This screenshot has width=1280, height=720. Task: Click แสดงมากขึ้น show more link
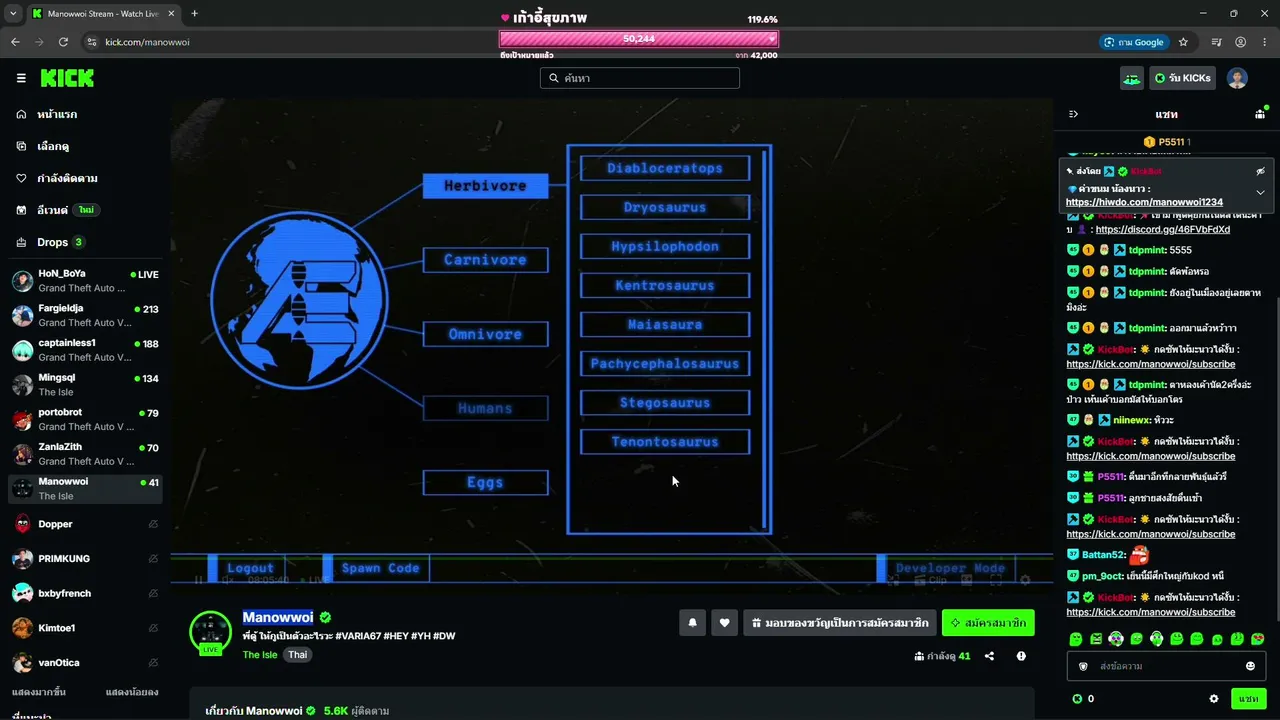[x=39, y=692]
